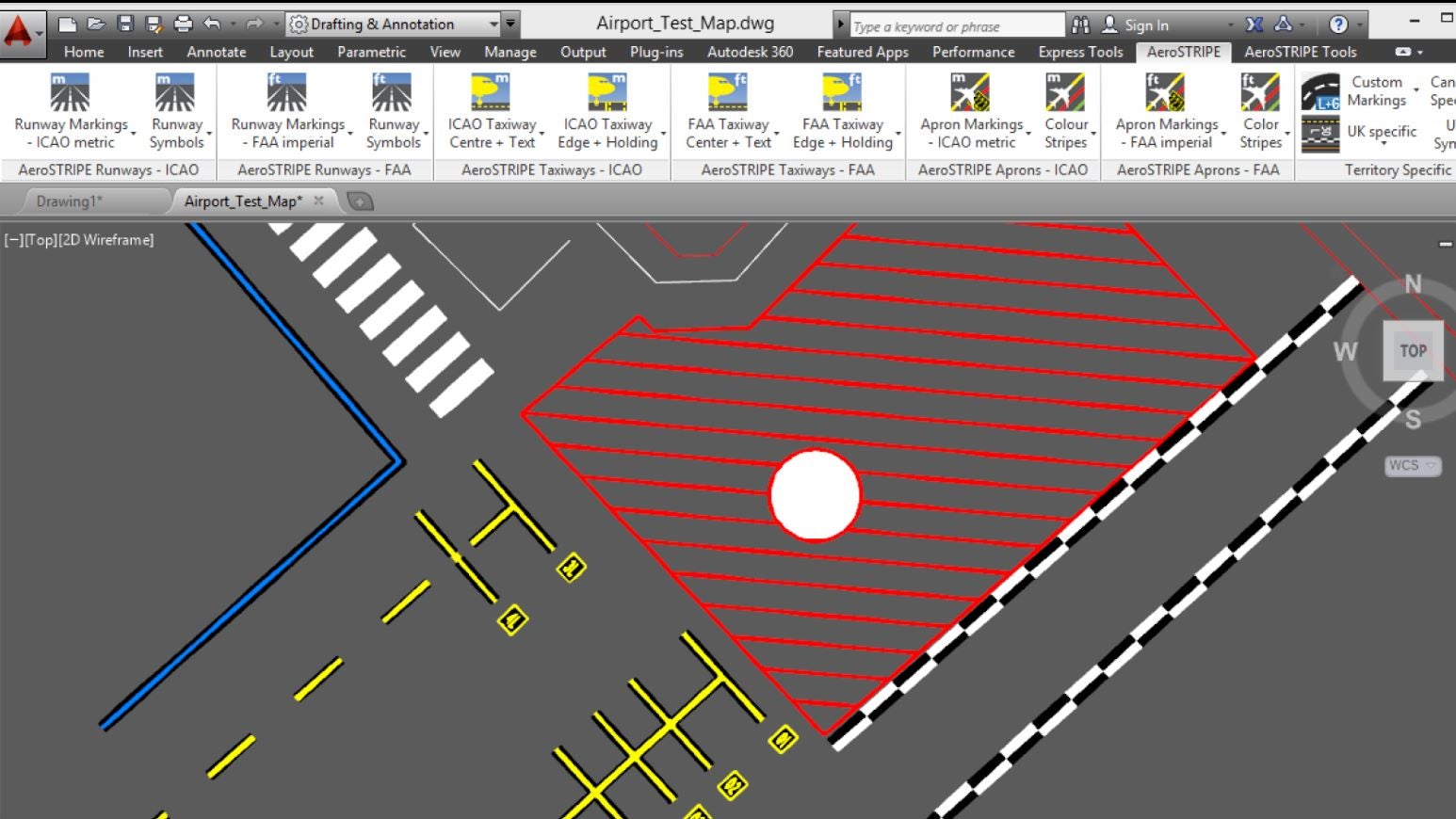Select FAA Taxiway Edge + Holding tool

coord(842,93)
